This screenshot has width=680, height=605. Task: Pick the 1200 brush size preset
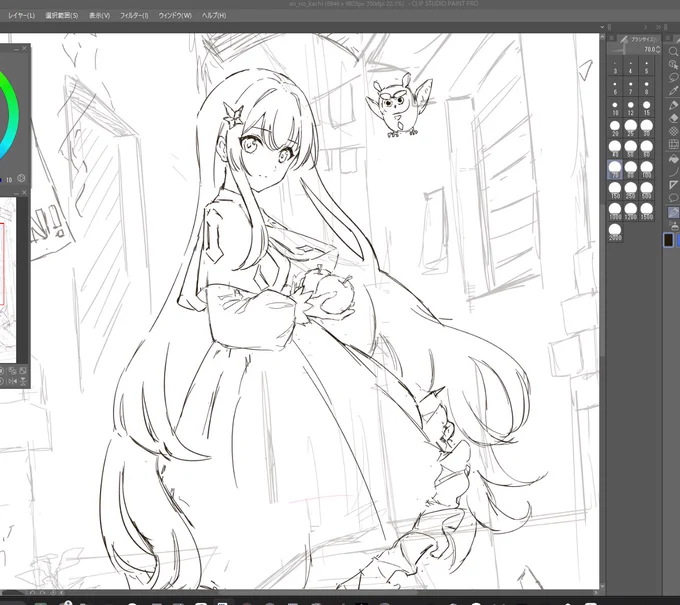click(x=631, y=211)
